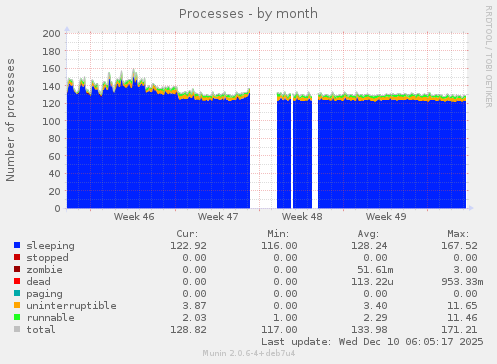This screenshot has width=497, height=364.
Task: Click the y-axis label 100
Action: point(51,121)
